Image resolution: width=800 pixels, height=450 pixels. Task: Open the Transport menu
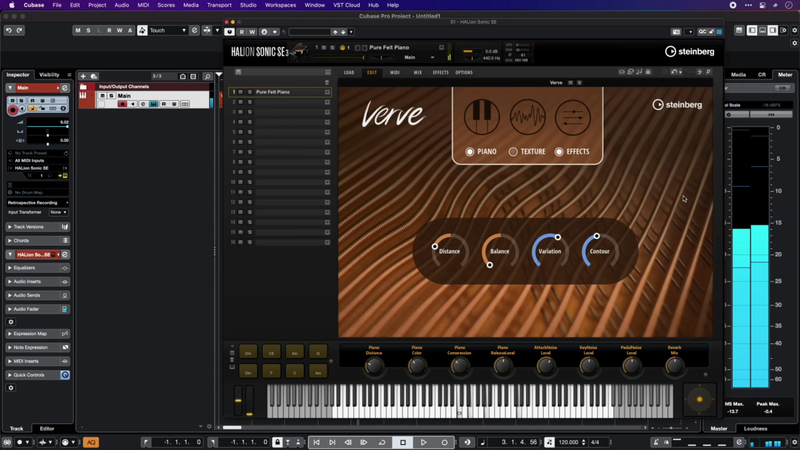pyautogui.click(x=219, y=5)
